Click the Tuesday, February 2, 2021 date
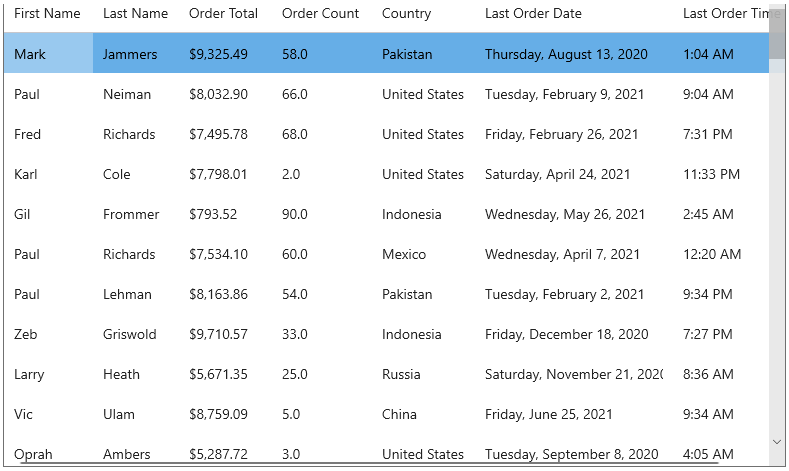The height and width of the screenshot is (471, 789). point(564,294)
